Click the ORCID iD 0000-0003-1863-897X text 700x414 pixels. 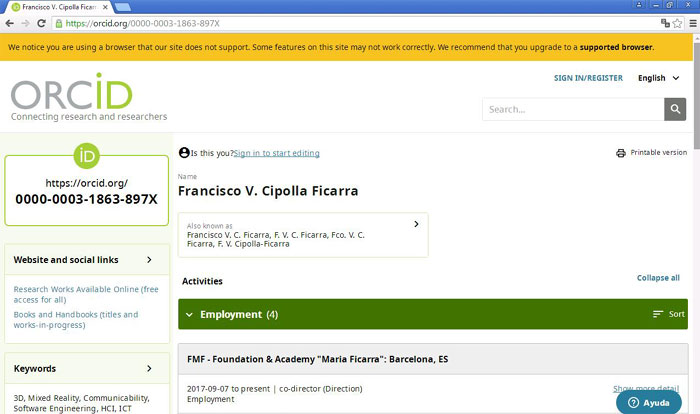tap(87, 199)
